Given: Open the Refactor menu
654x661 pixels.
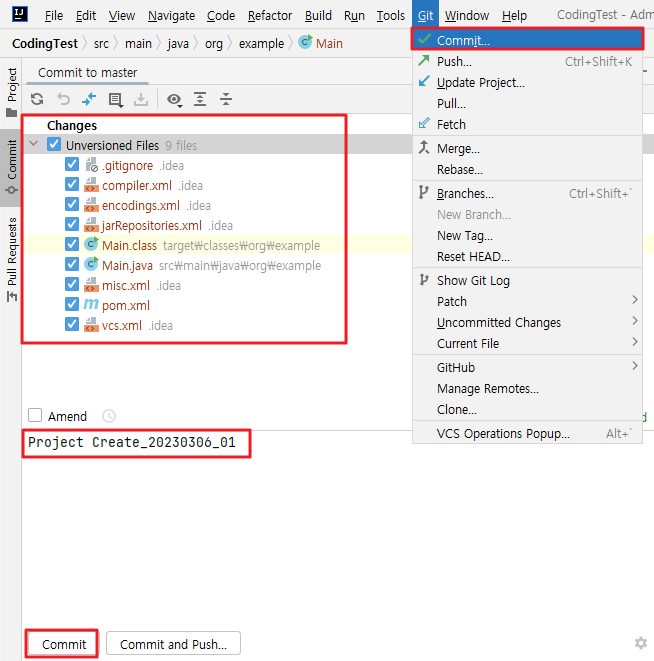Looking at the screenshot, I should point(270,16).
